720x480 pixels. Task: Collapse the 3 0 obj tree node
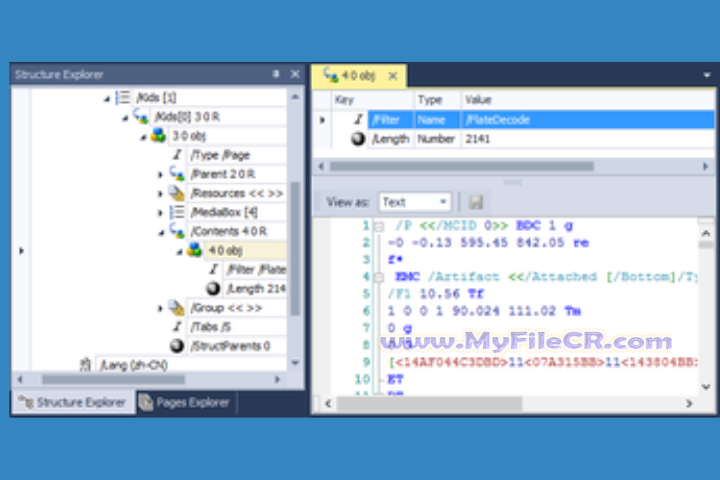tap(143, 137)
